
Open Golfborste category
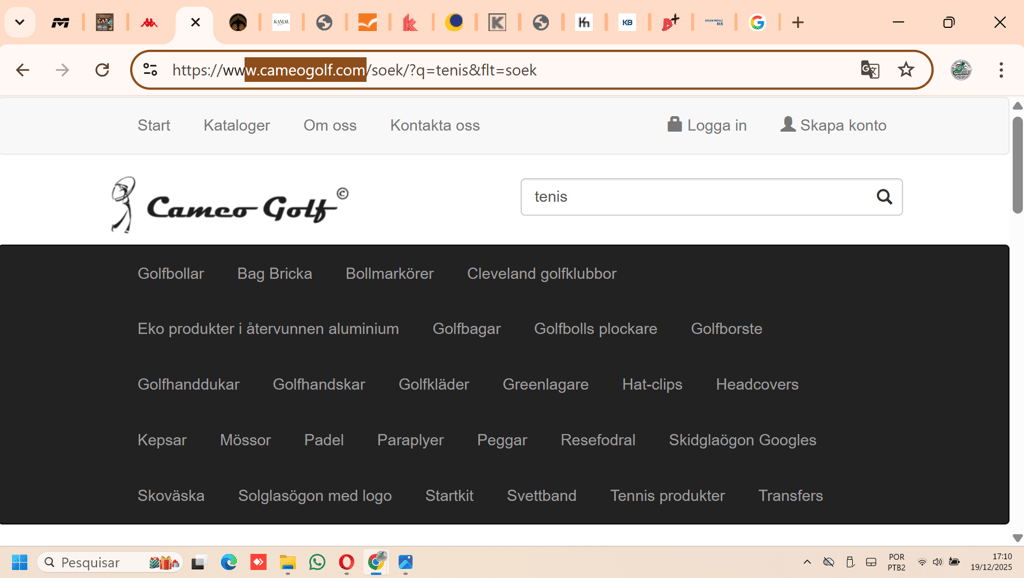(726, 329)
